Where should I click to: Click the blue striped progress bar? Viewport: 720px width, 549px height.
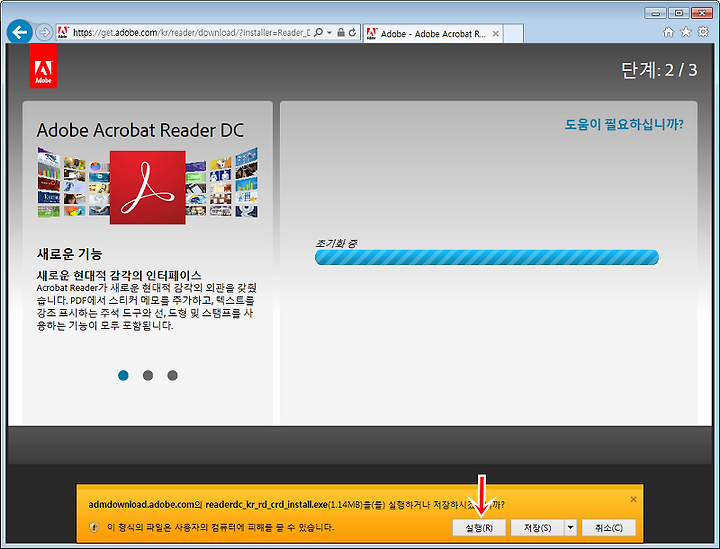(487, 258)
